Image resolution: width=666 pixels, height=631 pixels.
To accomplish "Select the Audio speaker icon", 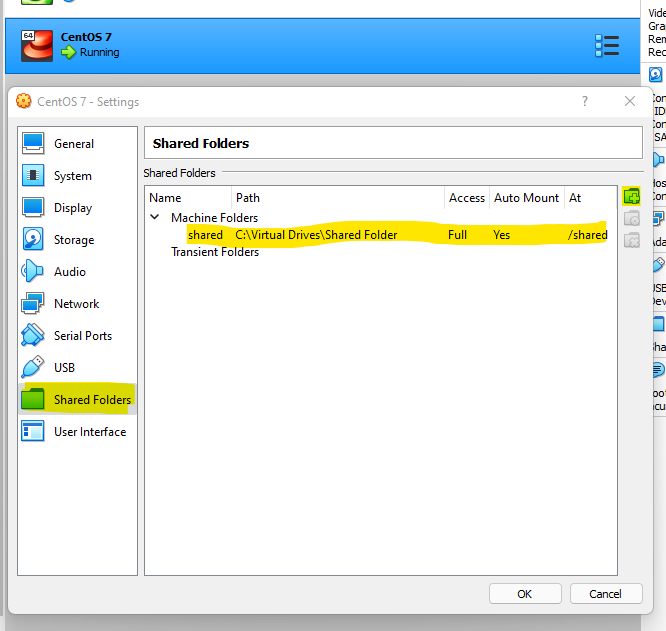I will pos(34,272).
